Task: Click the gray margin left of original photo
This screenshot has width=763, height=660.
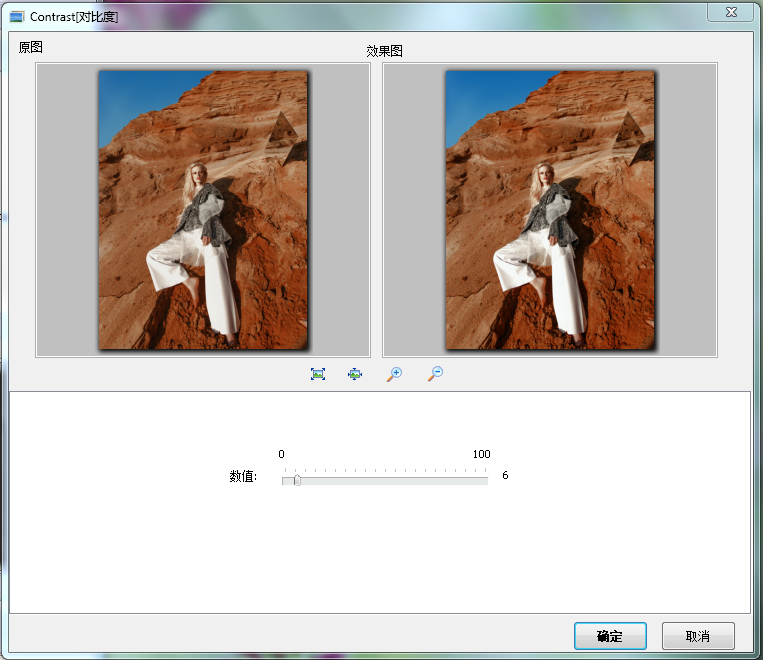Action: [x=67, y=210]
